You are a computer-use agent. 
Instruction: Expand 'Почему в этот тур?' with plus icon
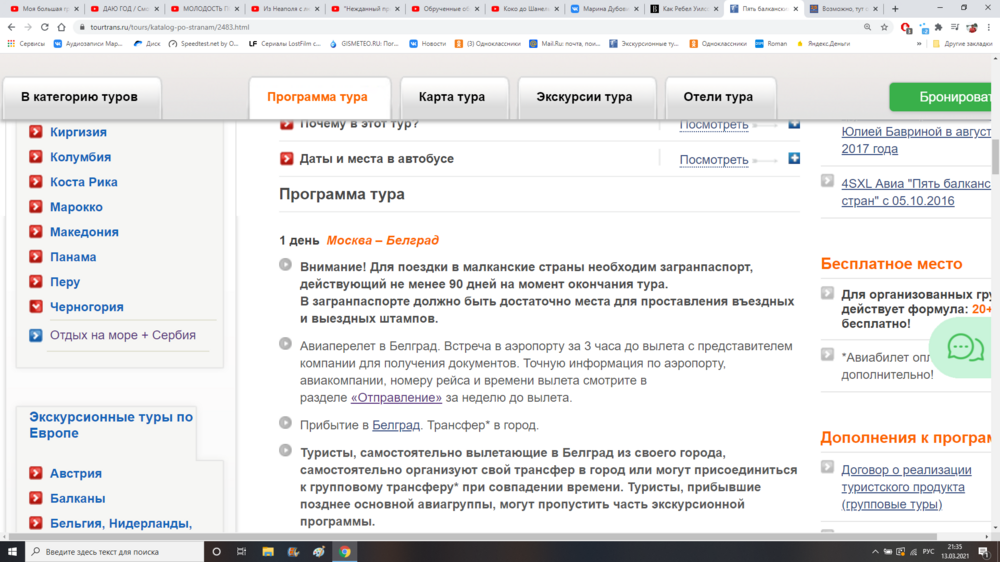[794, 124]
